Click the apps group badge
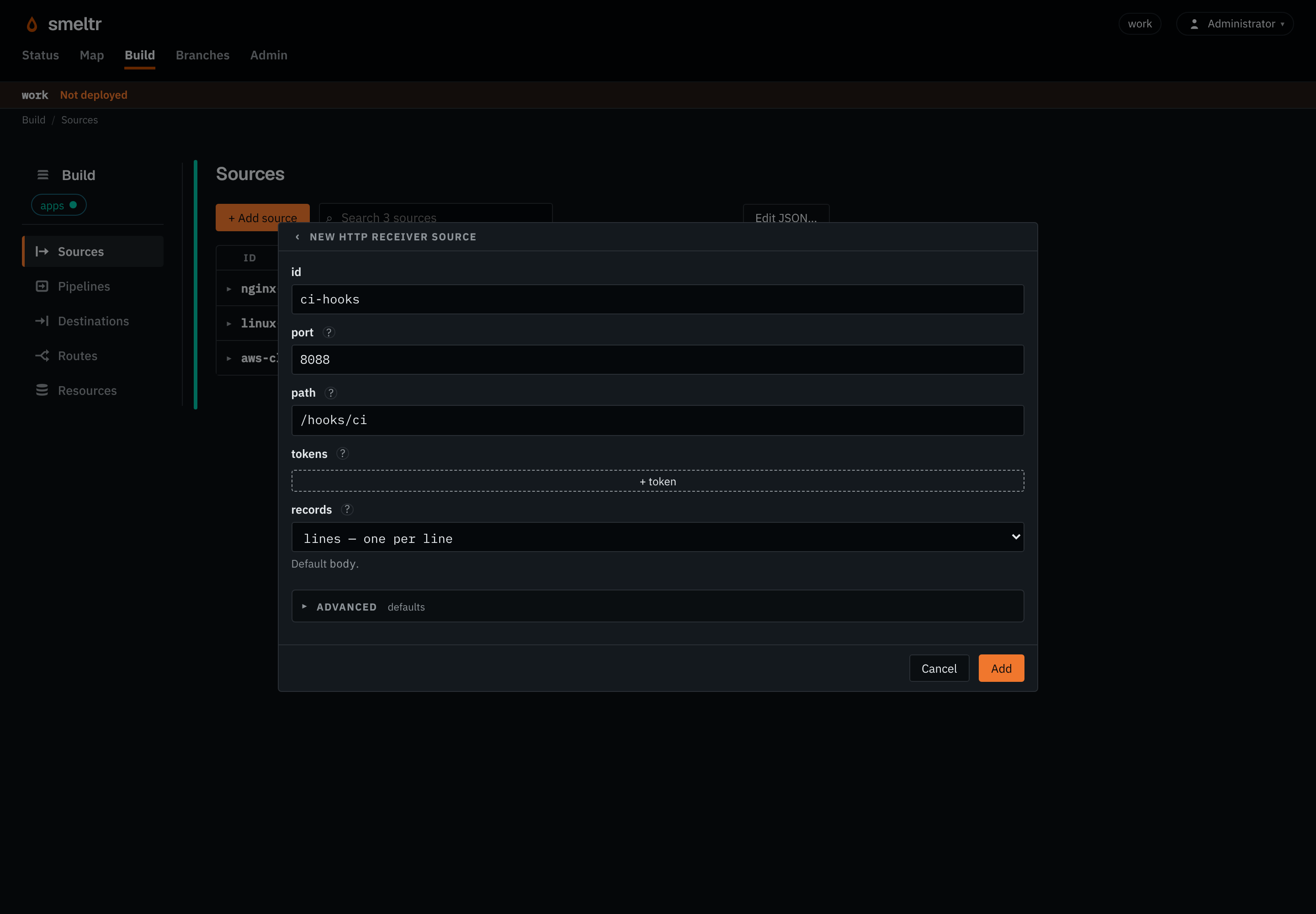 coord(58,205)
